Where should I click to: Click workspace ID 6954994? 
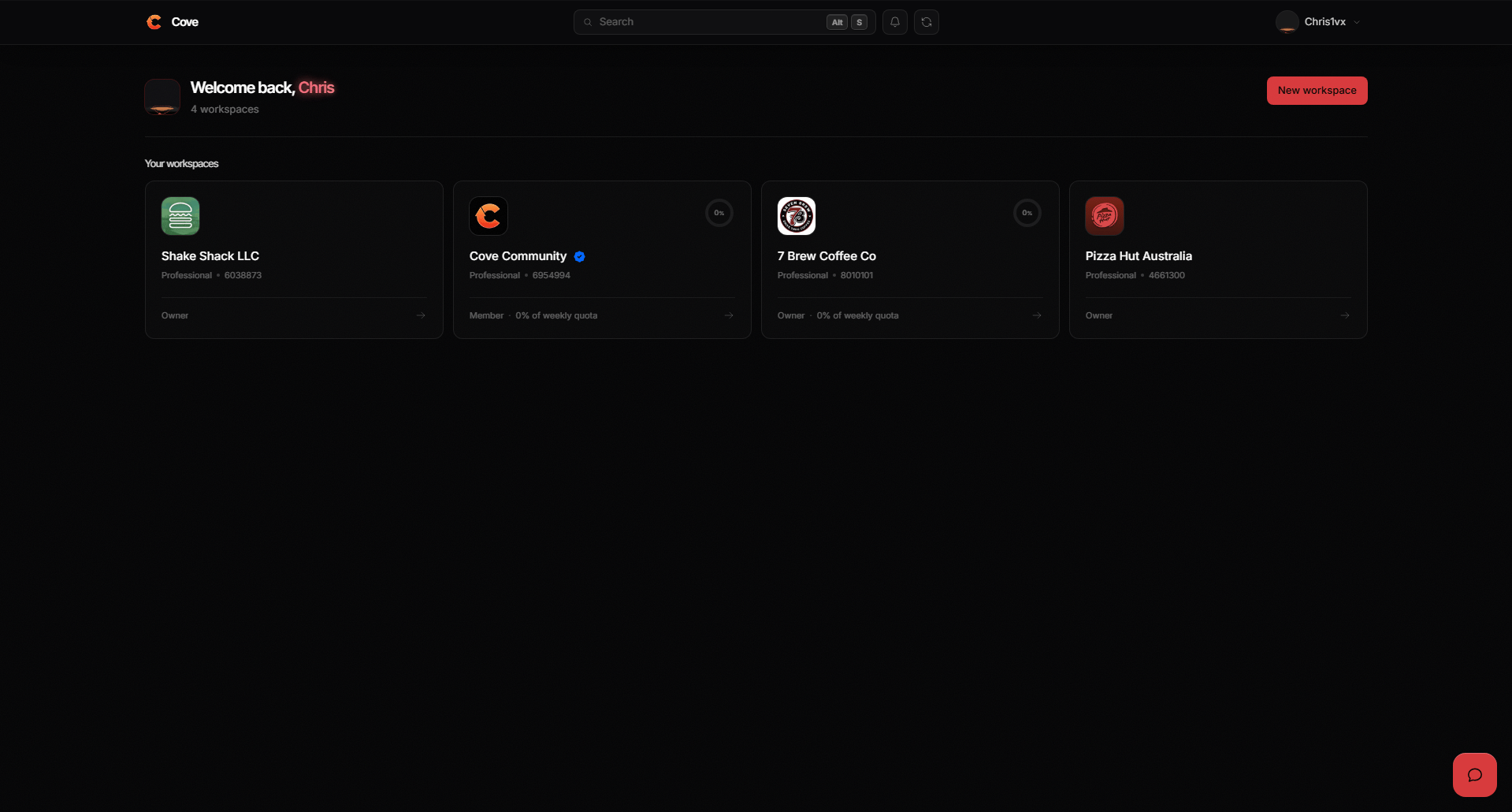coord(552,275)
